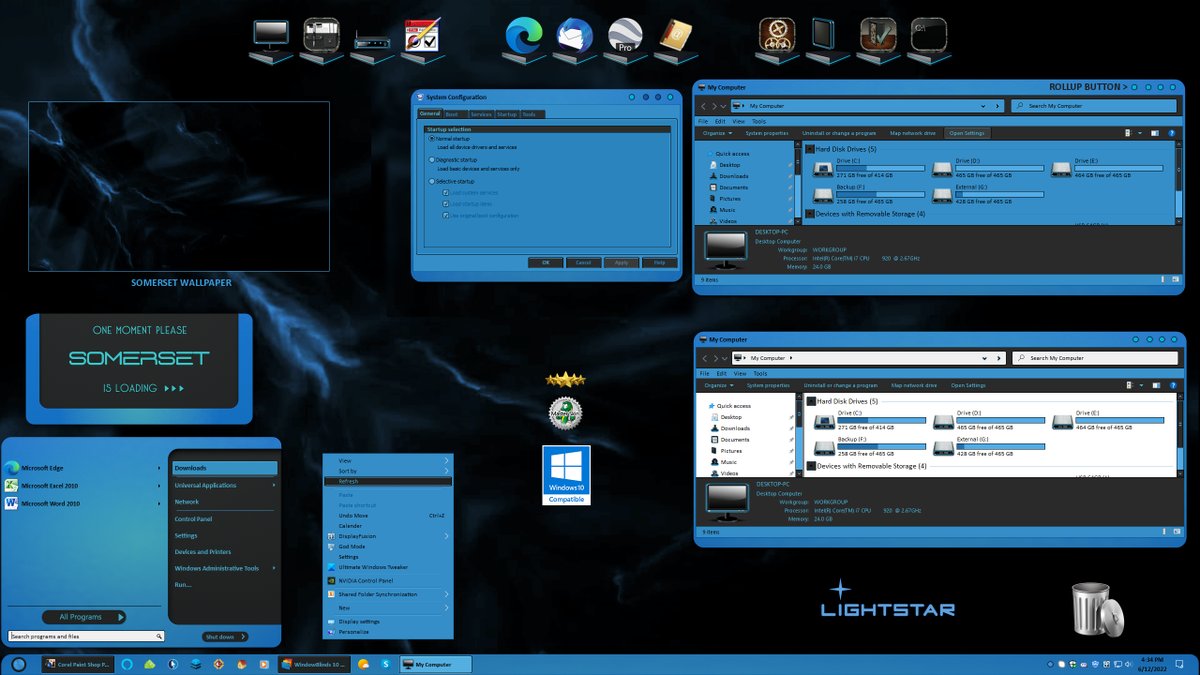Screen dimensions: 1200x675
Task: Click Cancel in System Configuration
Action: pos(583,262)
